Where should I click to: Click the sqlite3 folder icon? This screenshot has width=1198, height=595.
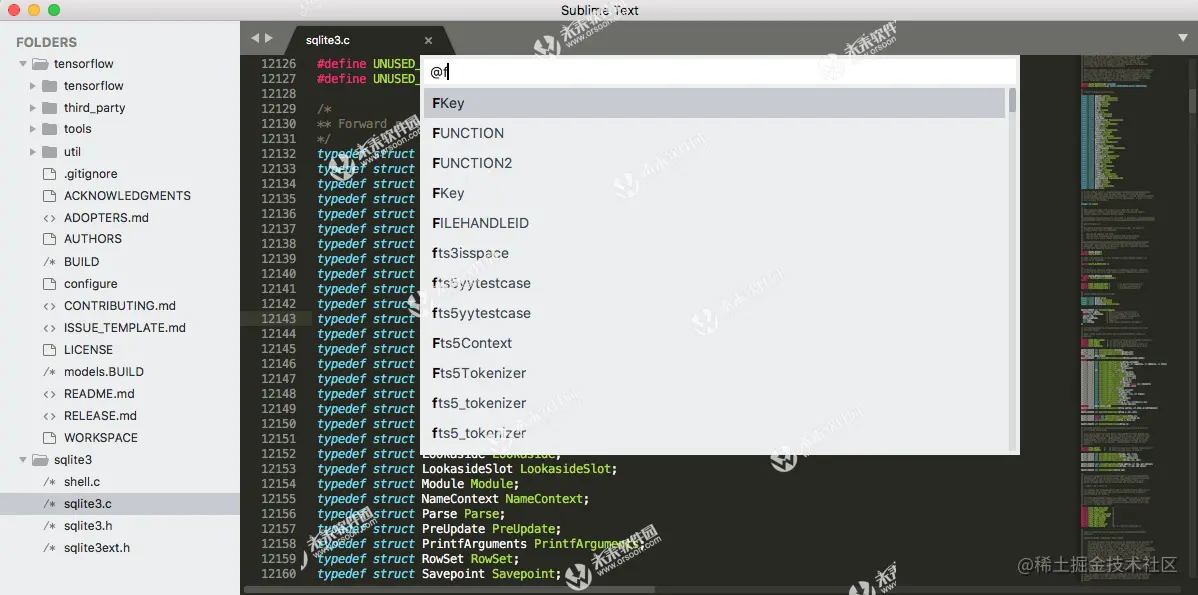[x=40, y=460]
